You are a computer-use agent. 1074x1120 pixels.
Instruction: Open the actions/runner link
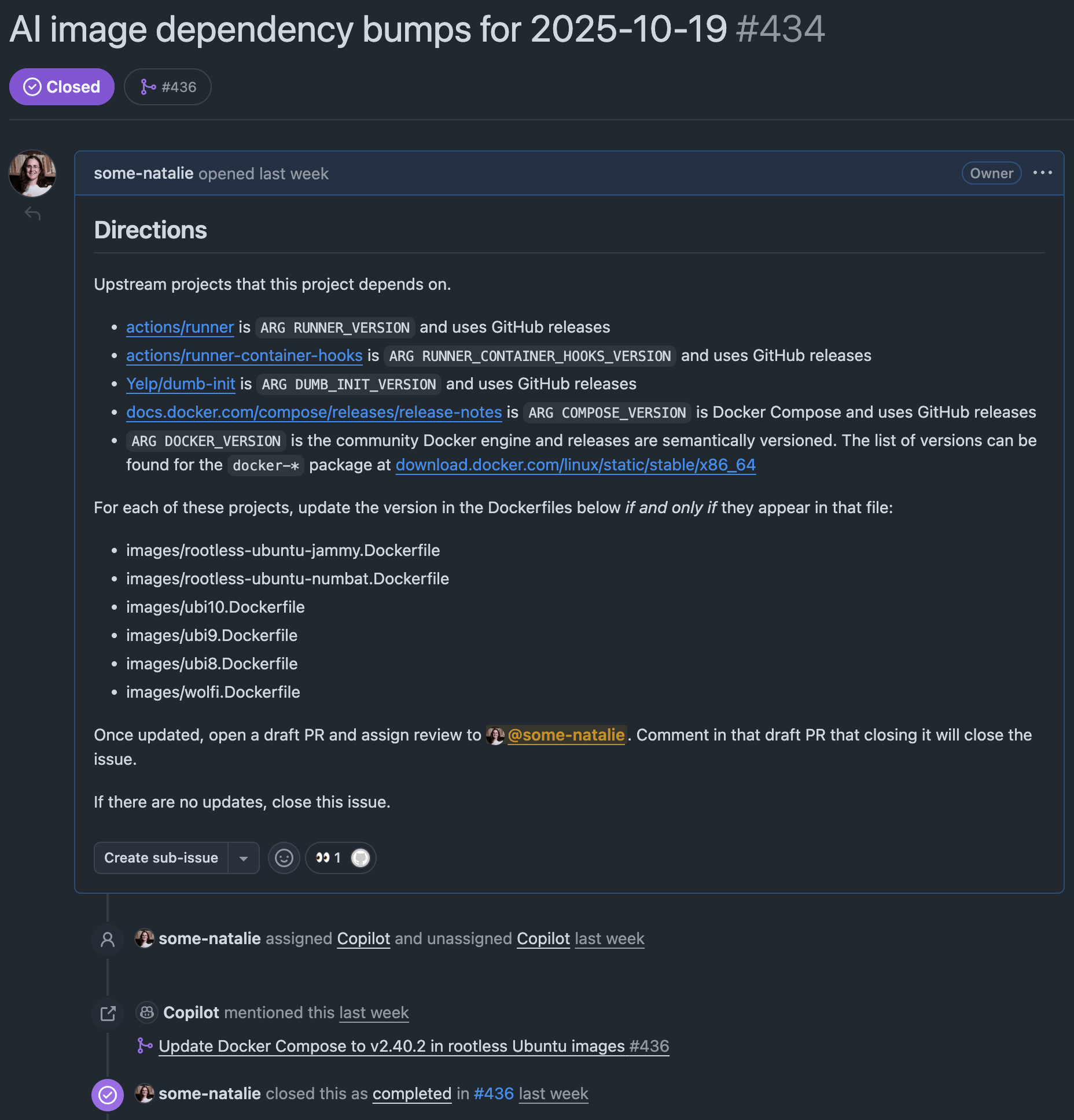pyautogui.click(x=180, y=327)
